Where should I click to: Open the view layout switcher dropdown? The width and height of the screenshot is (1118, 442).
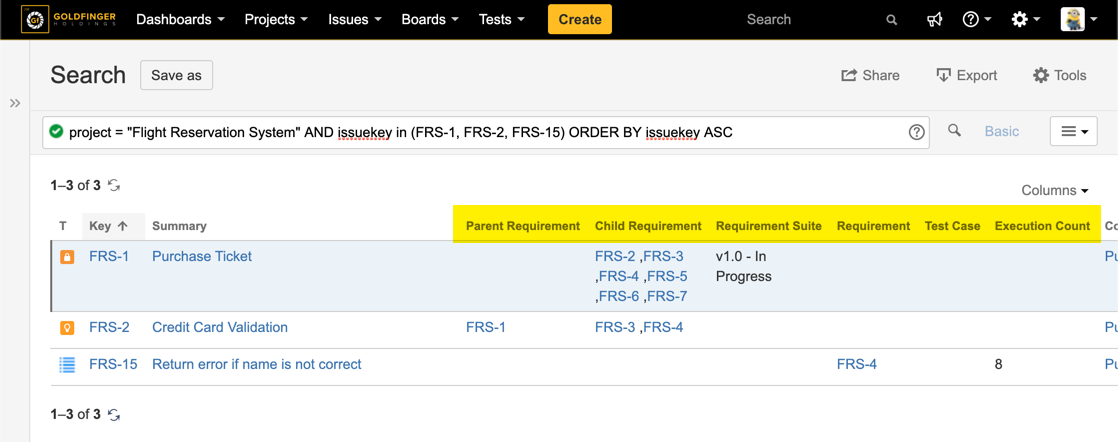1074,131
